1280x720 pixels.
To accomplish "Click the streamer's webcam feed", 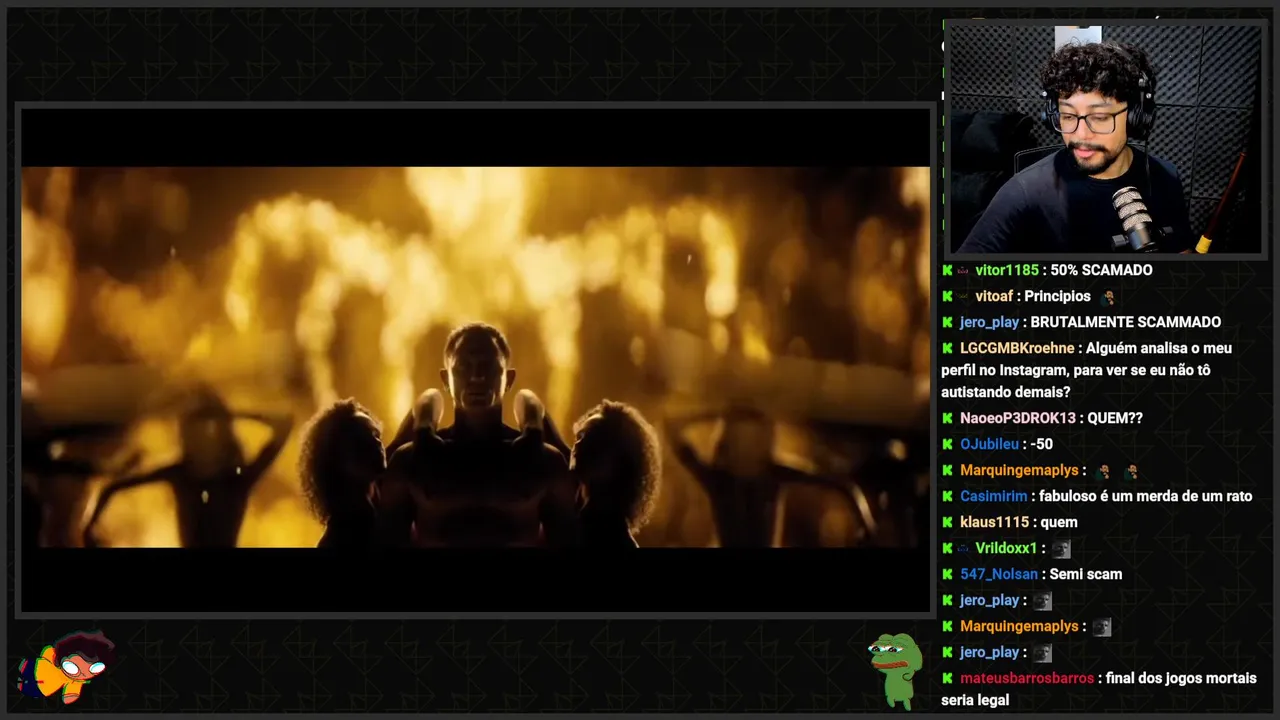I will click(1105, 139).
